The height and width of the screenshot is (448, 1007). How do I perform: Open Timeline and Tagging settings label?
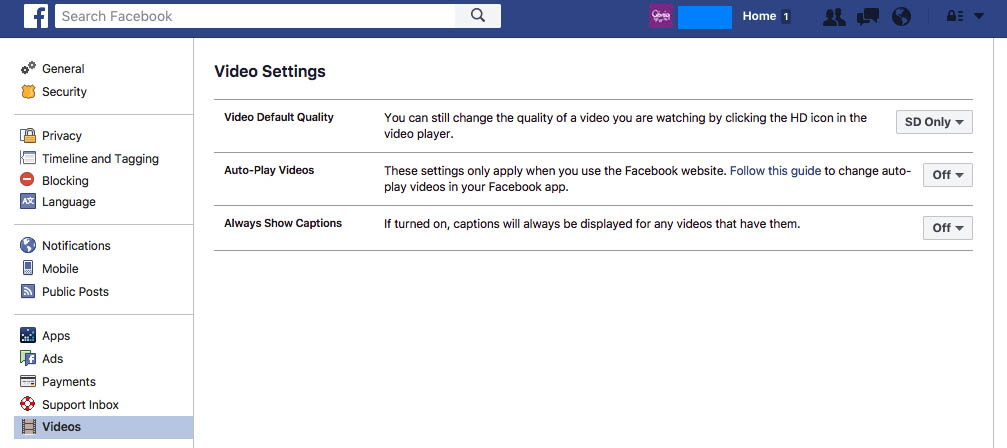coord(100,159)
